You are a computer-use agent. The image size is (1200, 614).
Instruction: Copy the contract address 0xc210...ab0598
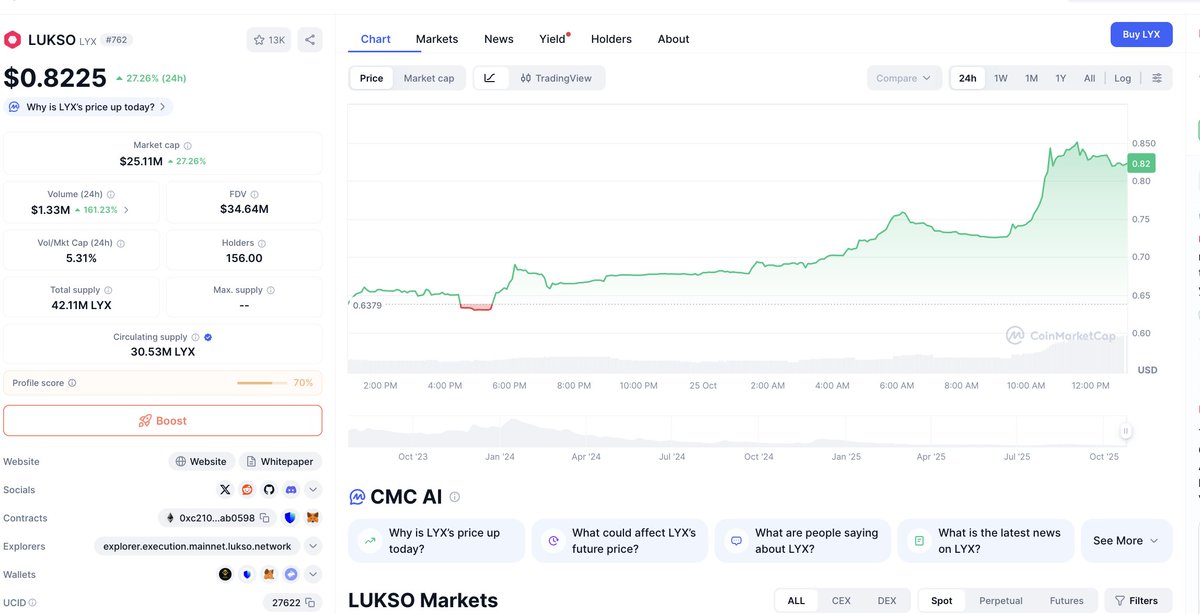(x=264, y=518)
